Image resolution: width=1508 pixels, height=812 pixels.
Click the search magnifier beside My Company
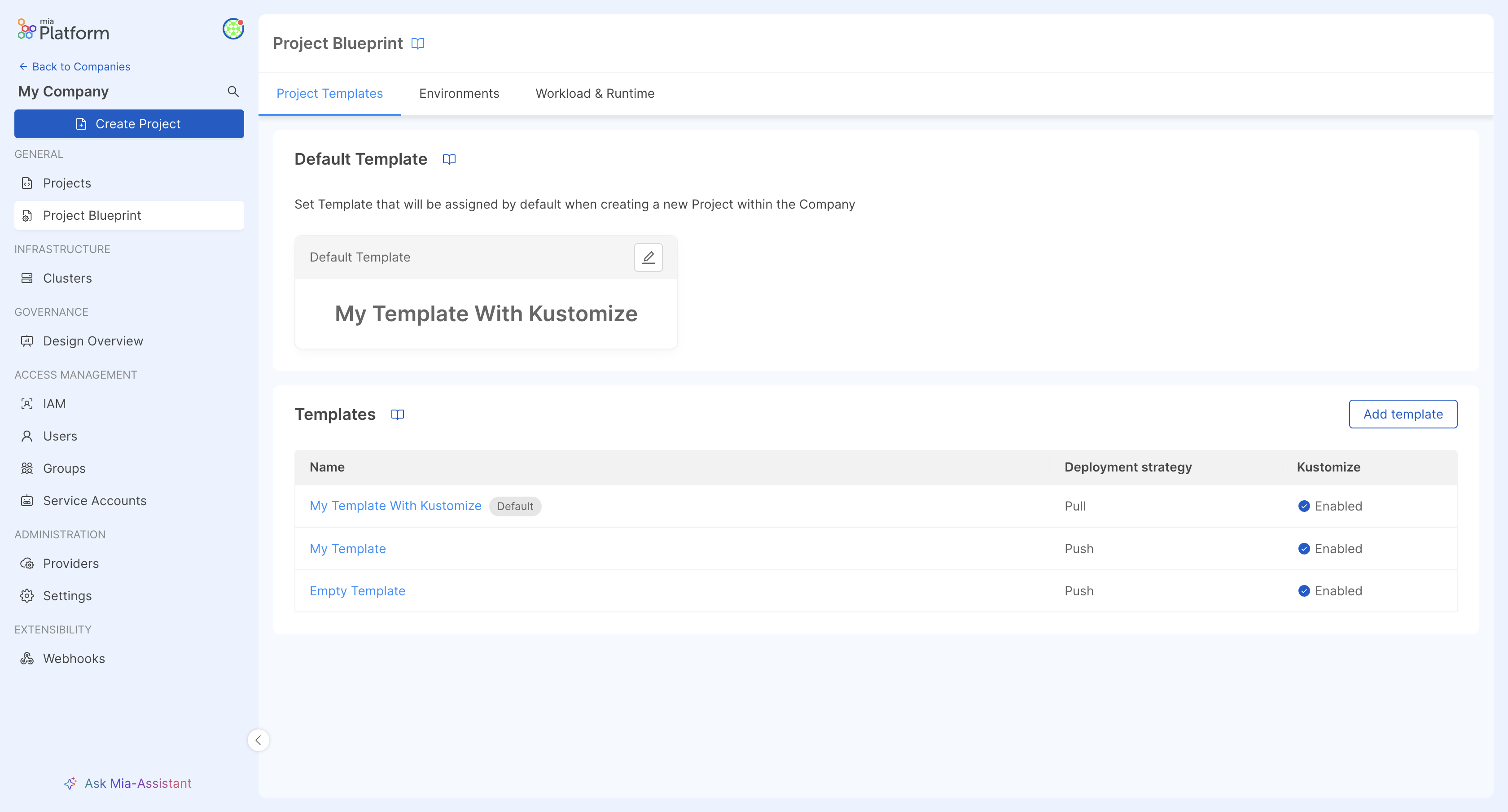233,91
